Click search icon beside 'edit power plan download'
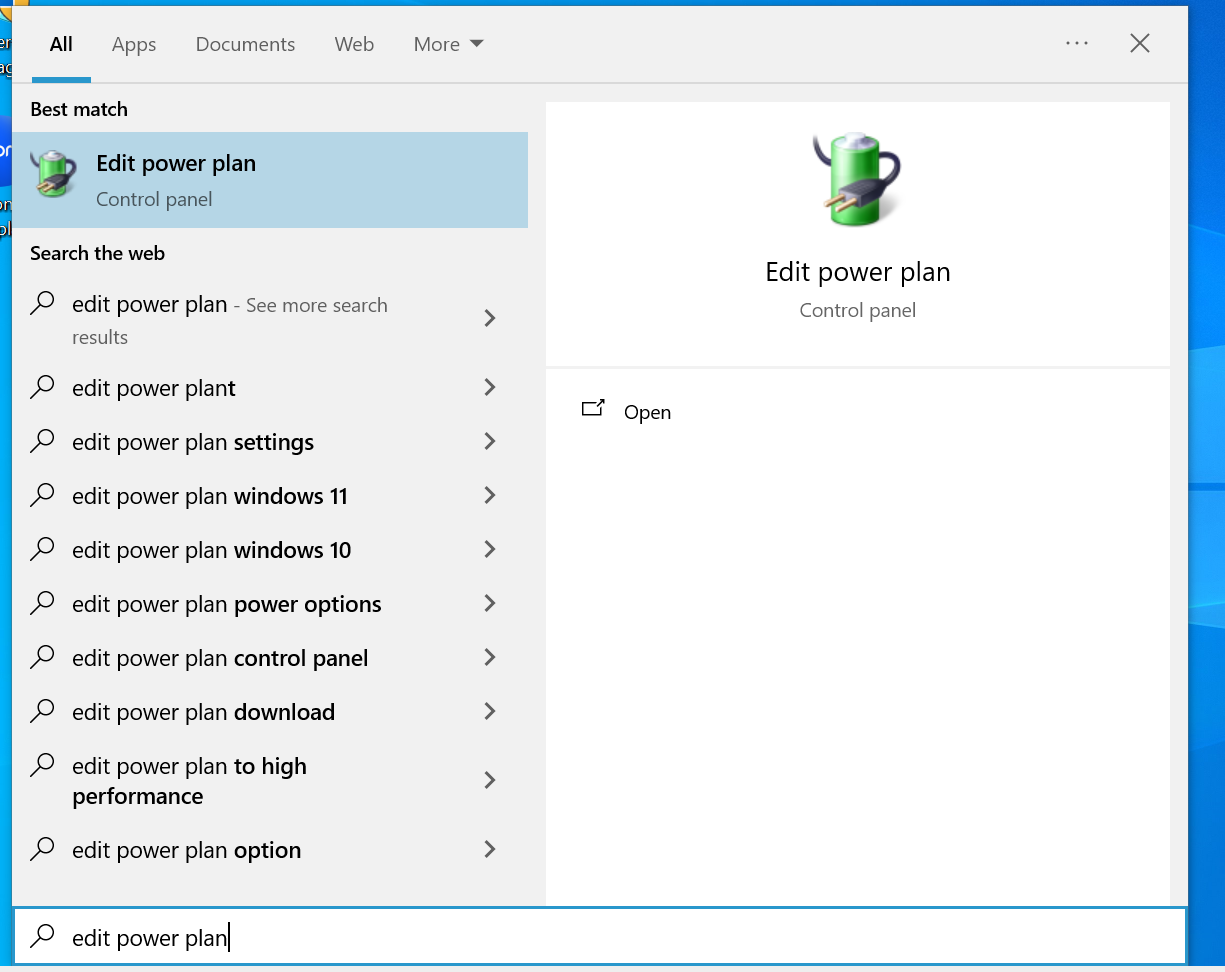1225x972 pixels. (x=42, y=711)
